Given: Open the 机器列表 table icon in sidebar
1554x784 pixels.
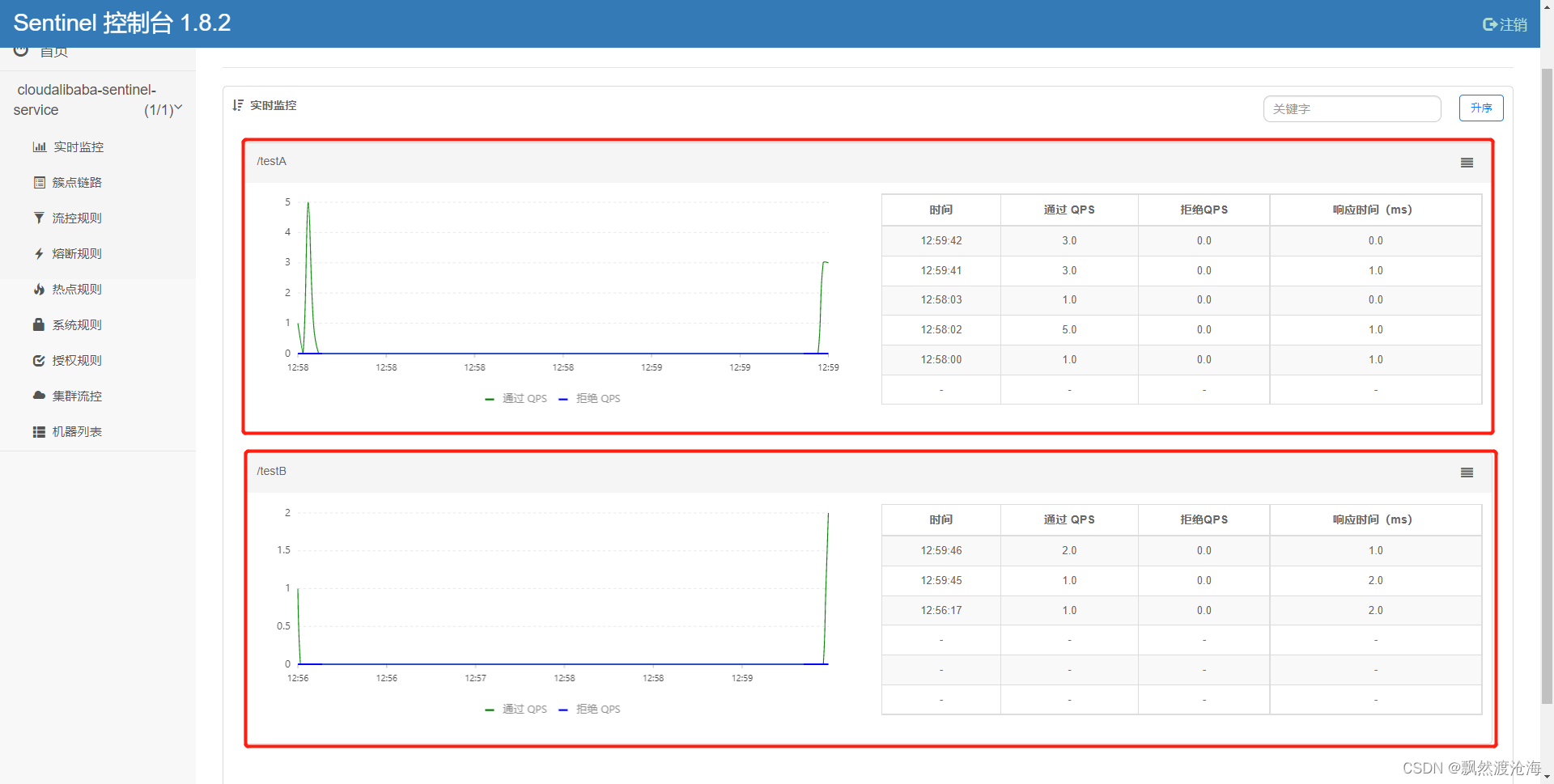Looking at the screenshot, I should point(39,432).
